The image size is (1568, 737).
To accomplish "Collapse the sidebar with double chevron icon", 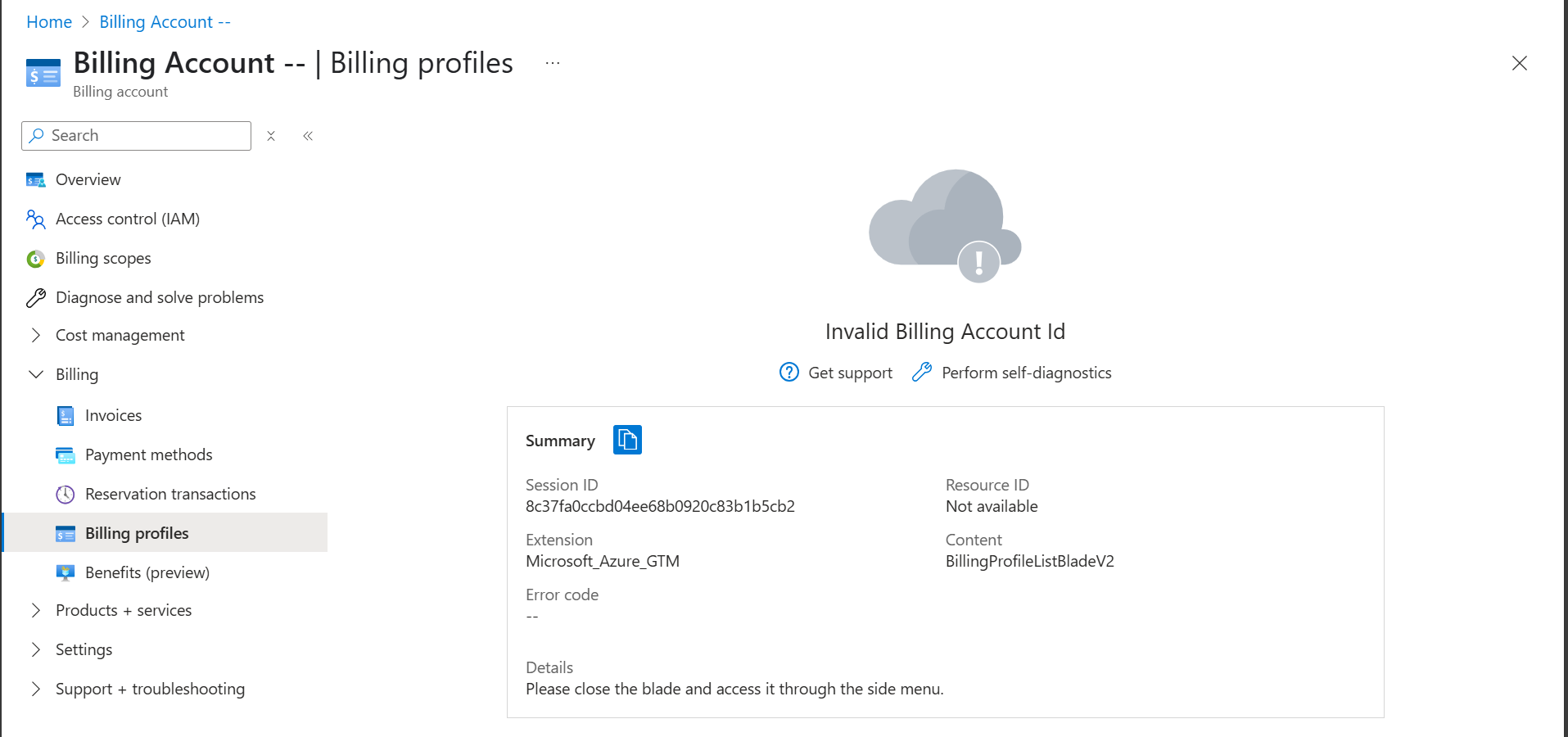I will (308, 136).
